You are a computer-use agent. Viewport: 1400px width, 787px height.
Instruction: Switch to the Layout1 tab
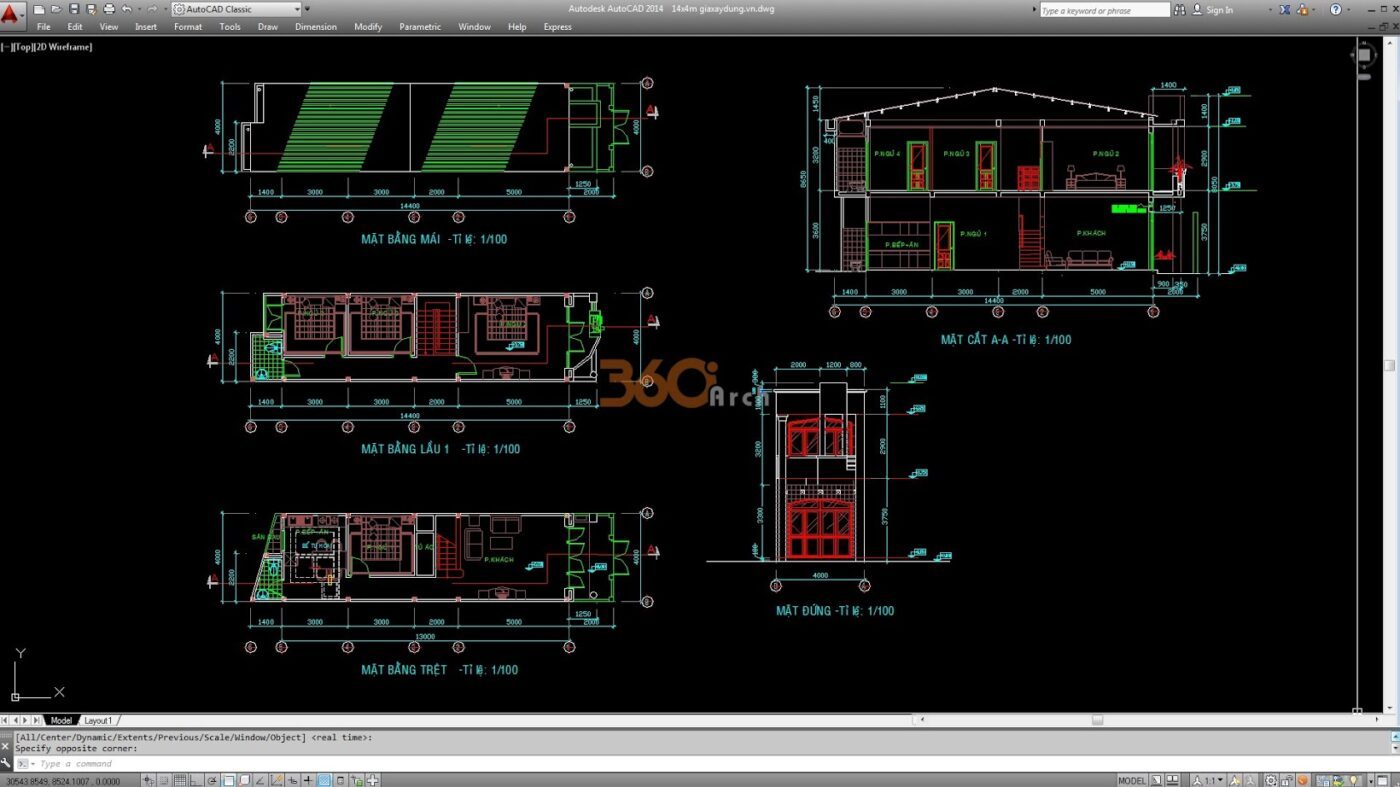(x=98, y=719)
